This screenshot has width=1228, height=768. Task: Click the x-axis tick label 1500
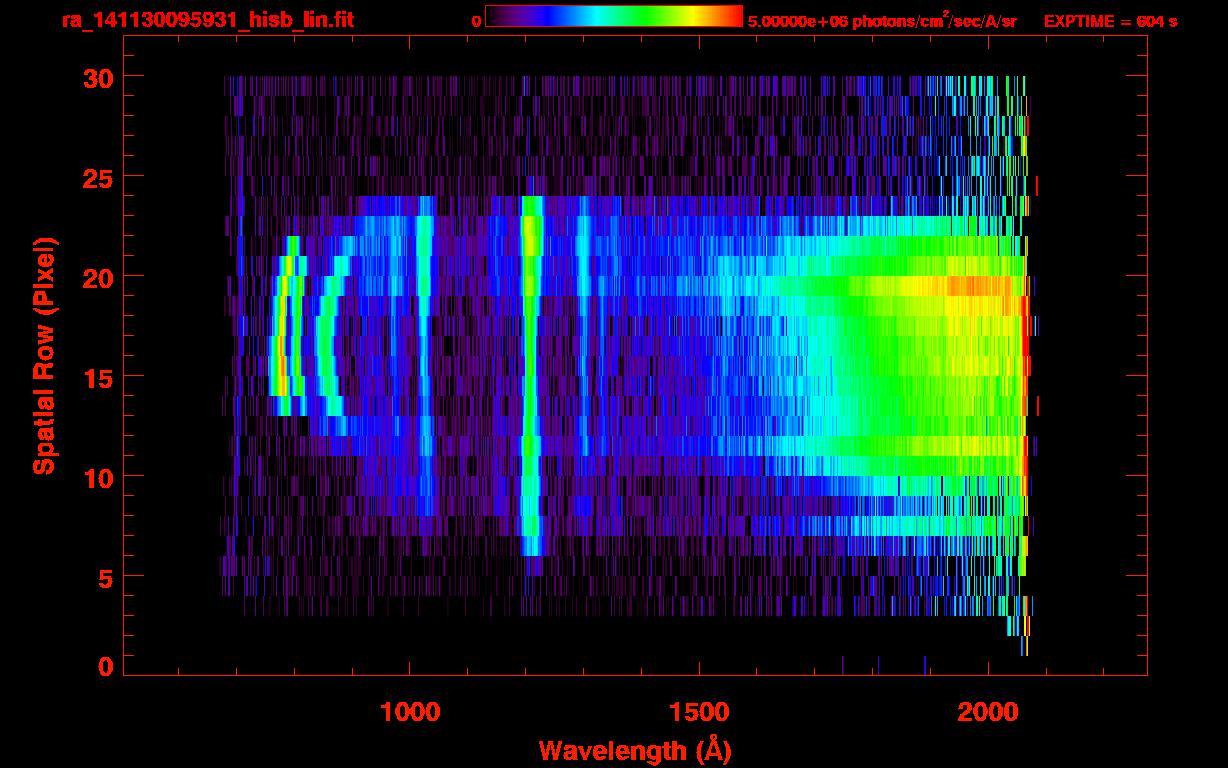pyautogui.click(x=699, y=712)
